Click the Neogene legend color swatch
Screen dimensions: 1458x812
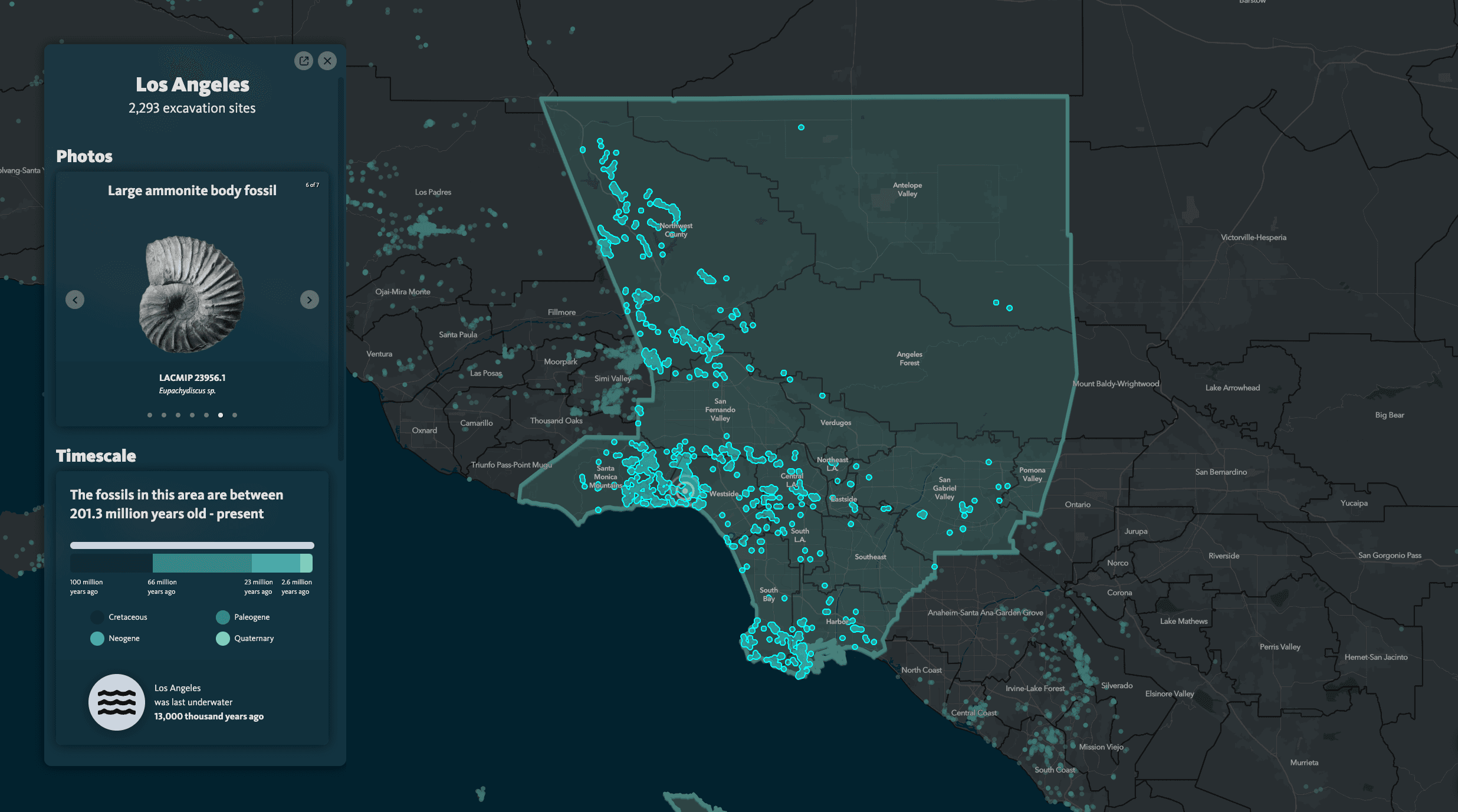coord(97,639)
